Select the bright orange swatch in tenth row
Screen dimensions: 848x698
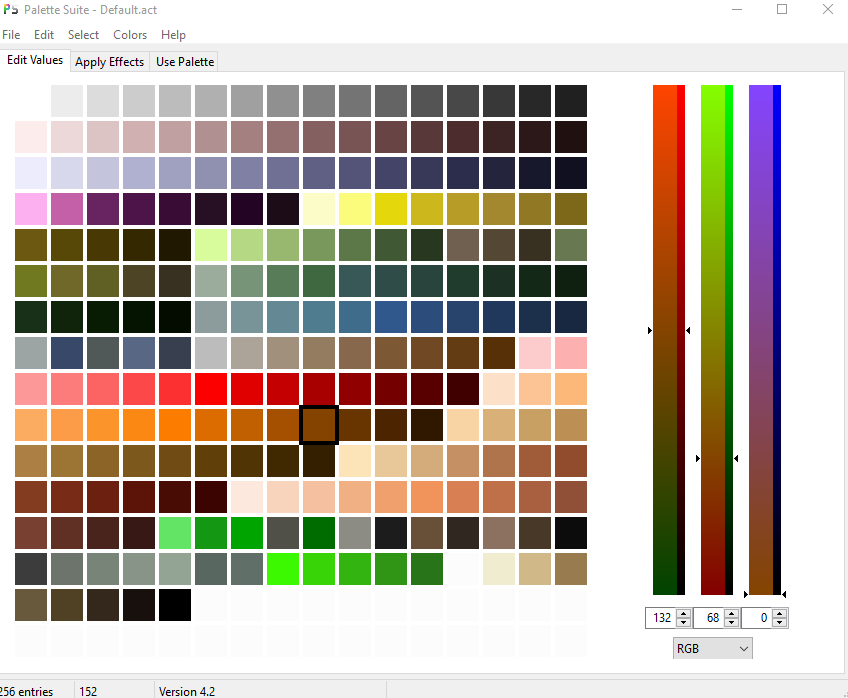(x=175, y=425)
